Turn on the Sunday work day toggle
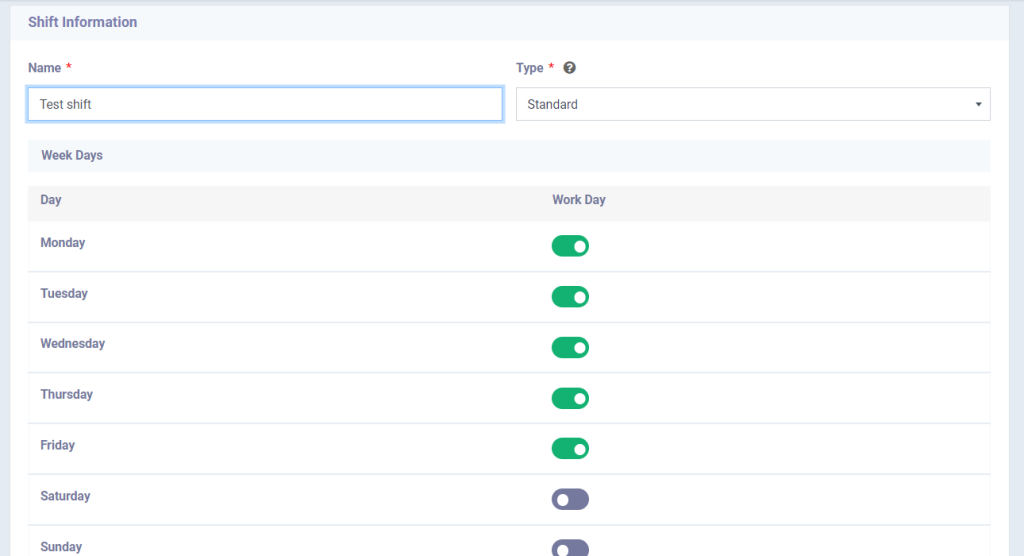 (x=570, y=548)
